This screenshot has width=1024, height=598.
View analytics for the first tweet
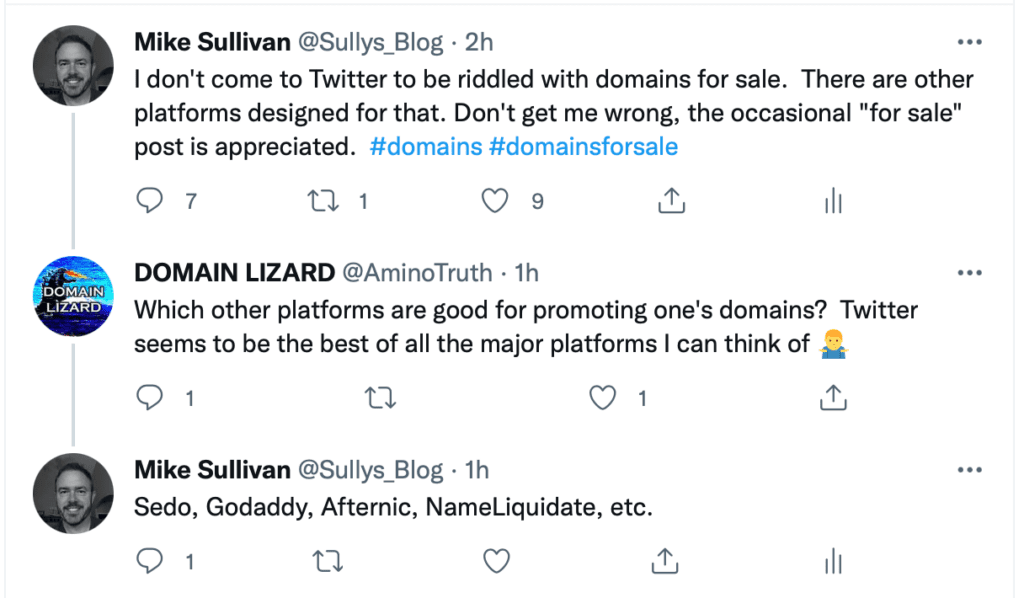[833, 201]
